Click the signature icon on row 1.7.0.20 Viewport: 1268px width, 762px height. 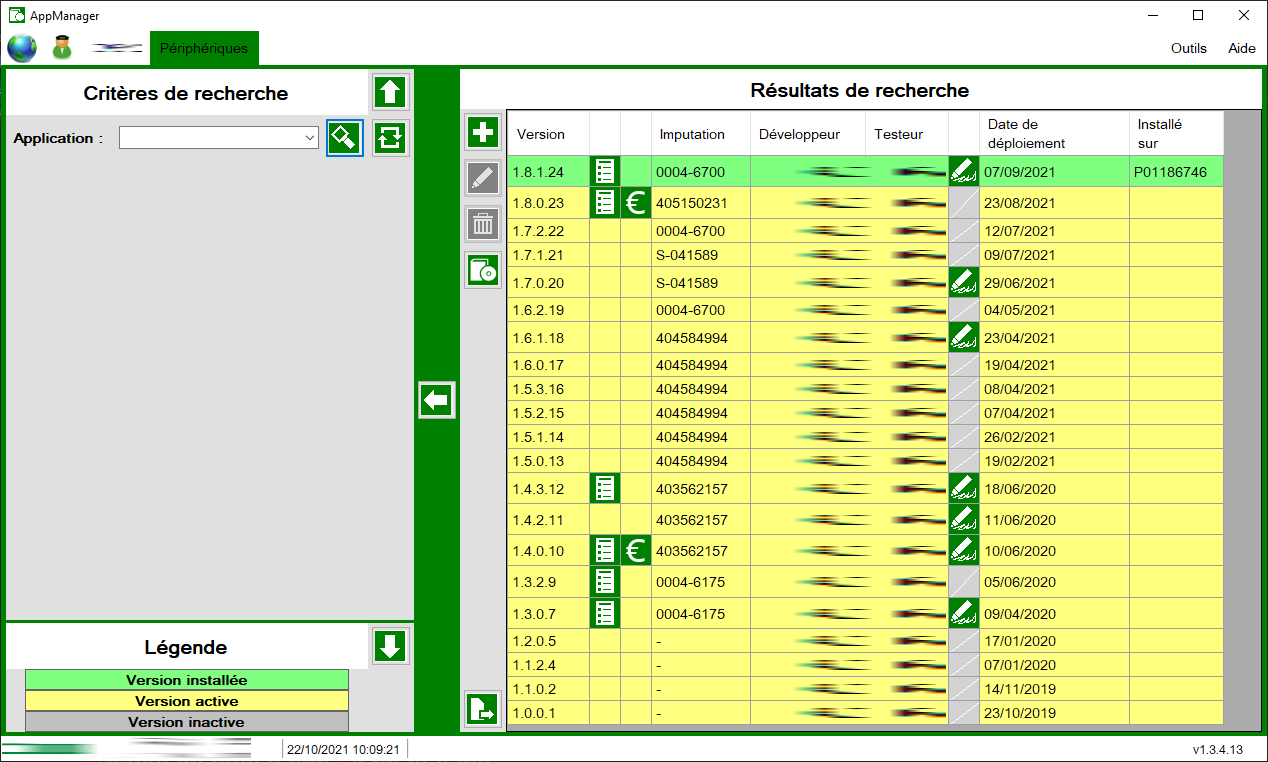[963, 282]
